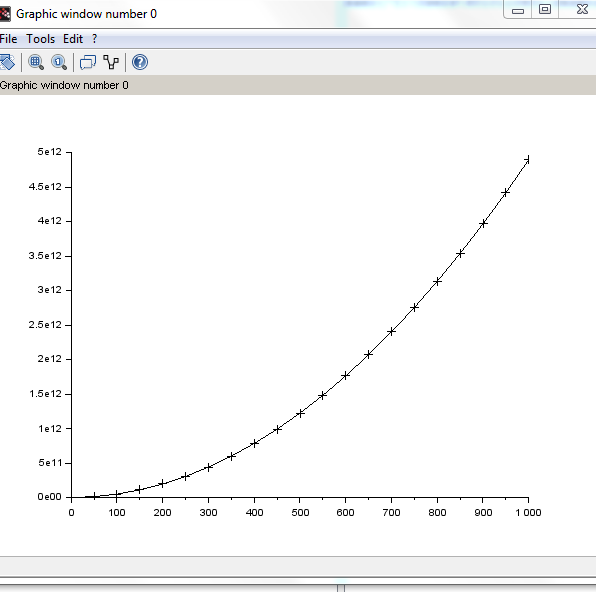This screenshot has height=592, width=596.
Task: Open the Edit menu
Action: tap(73, 39)
